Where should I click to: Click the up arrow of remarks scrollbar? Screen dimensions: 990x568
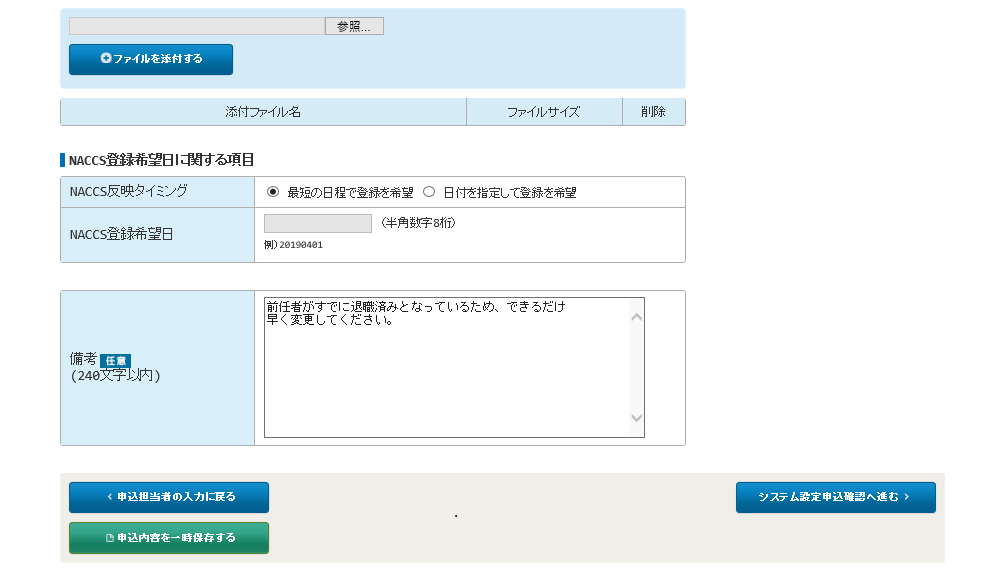(636, 317)
